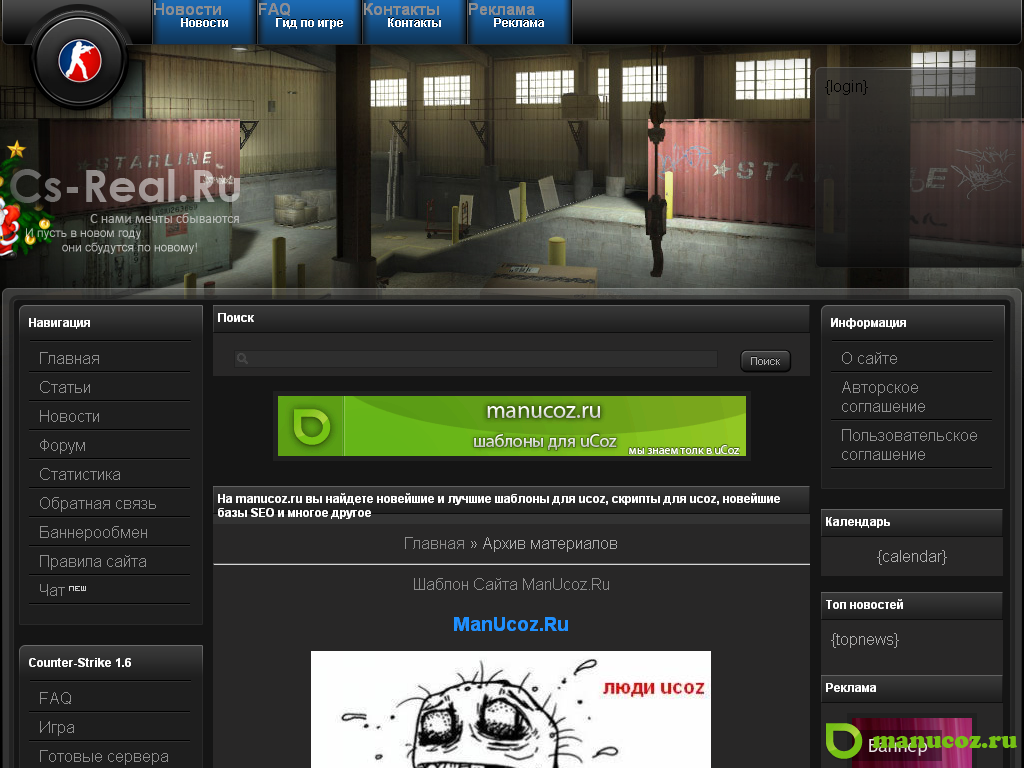The width and height of the screenshot is (1024, 768).
Task: Click the Counter-Strike 1.6 panel heading
Action: [x=80, y=663]
